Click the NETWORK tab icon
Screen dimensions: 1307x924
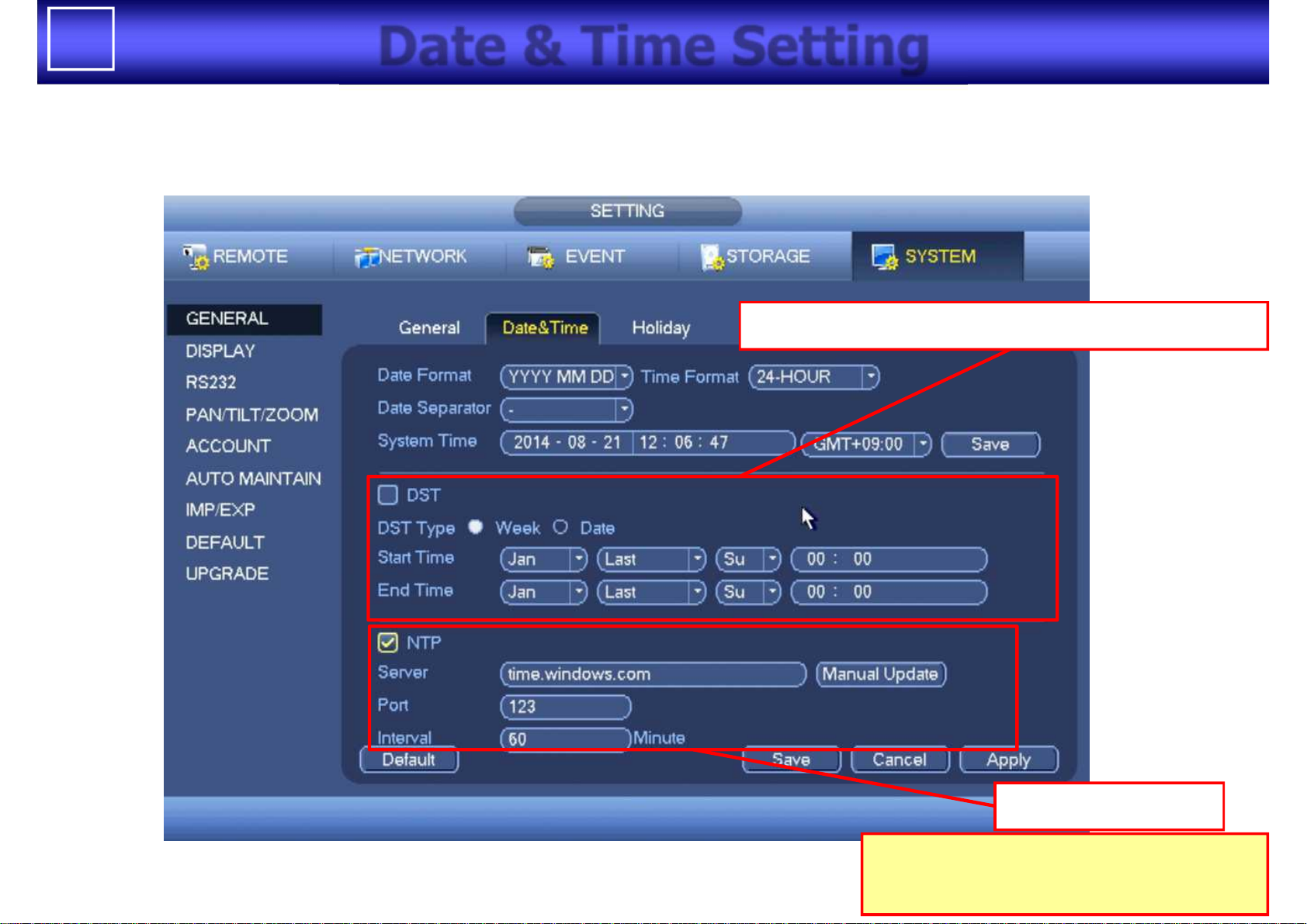click(366, 257)
